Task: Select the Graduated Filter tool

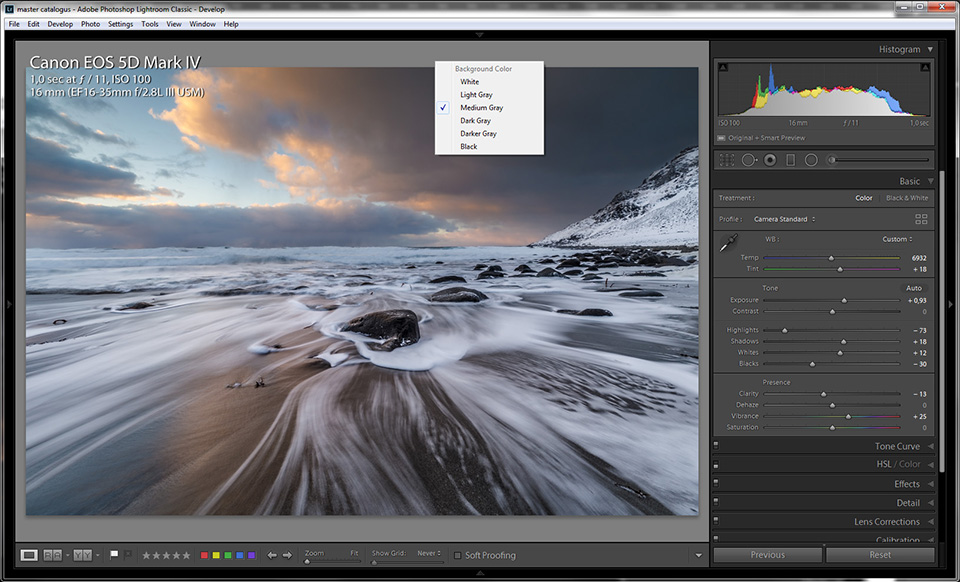Action: coord(790,160)
